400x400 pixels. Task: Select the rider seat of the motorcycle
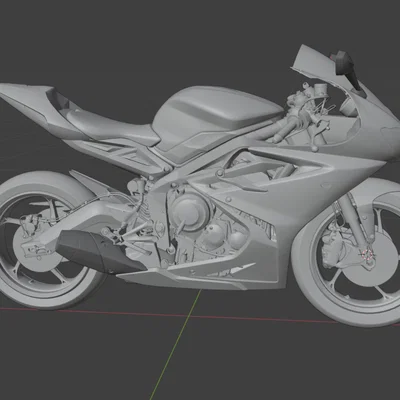(x=113, y=127)
